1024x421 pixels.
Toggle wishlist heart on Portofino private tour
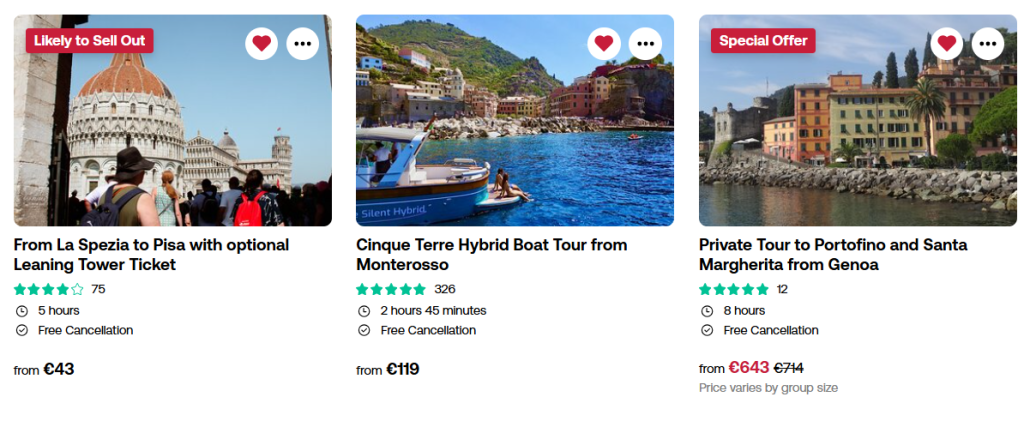click(946, 43)
